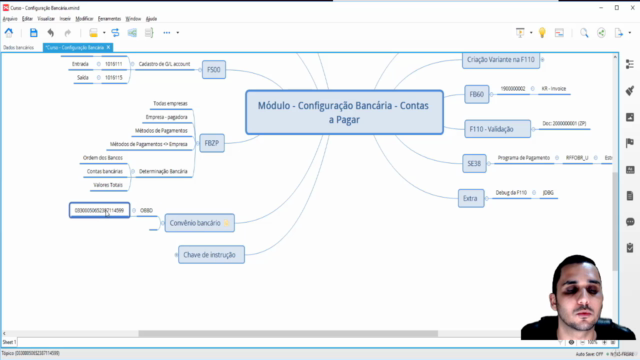Save the mind map with the floppy icon
Image resolution: width=640 pixels, height=360 pixels.
coord(33,33)
